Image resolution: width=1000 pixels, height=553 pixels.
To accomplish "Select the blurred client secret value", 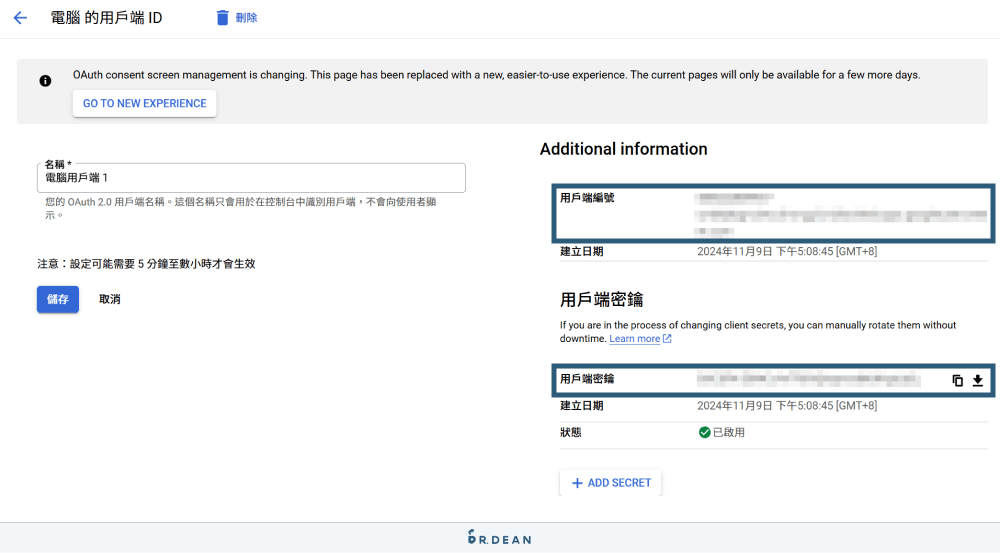I will click(808, 380).
